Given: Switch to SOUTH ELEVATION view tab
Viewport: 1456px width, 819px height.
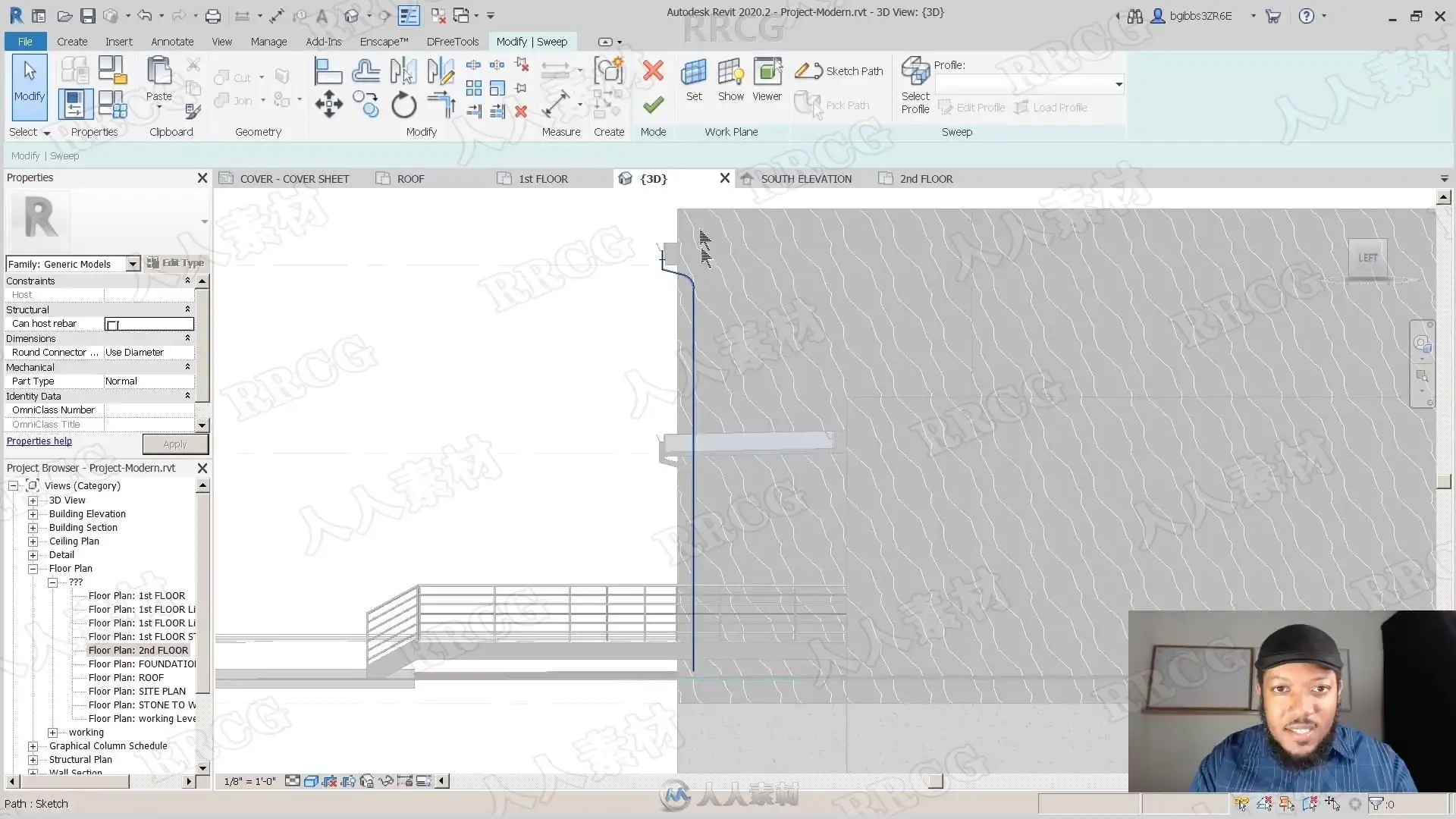Looking at the screenshot, I should (806, 179).
